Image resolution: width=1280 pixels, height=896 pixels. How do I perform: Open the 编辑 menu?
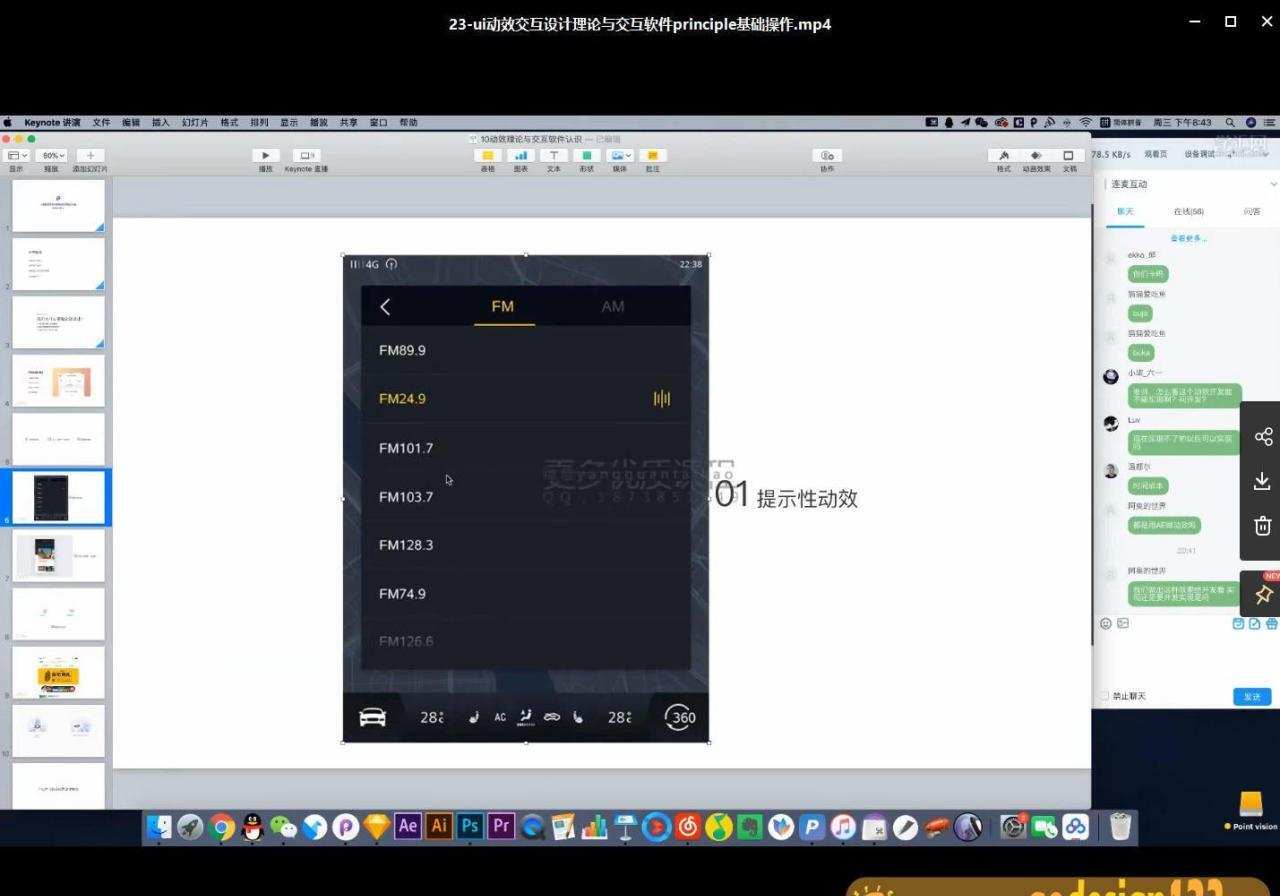(x=131, y=122)
